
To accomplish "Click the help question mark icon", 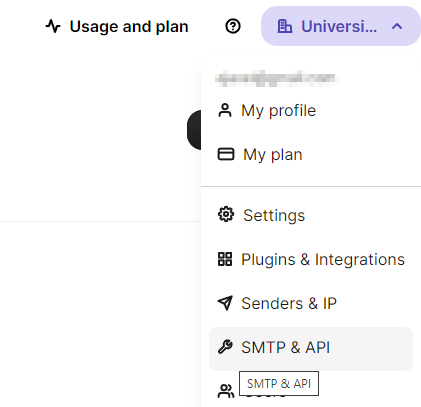I will pos(233,26).
